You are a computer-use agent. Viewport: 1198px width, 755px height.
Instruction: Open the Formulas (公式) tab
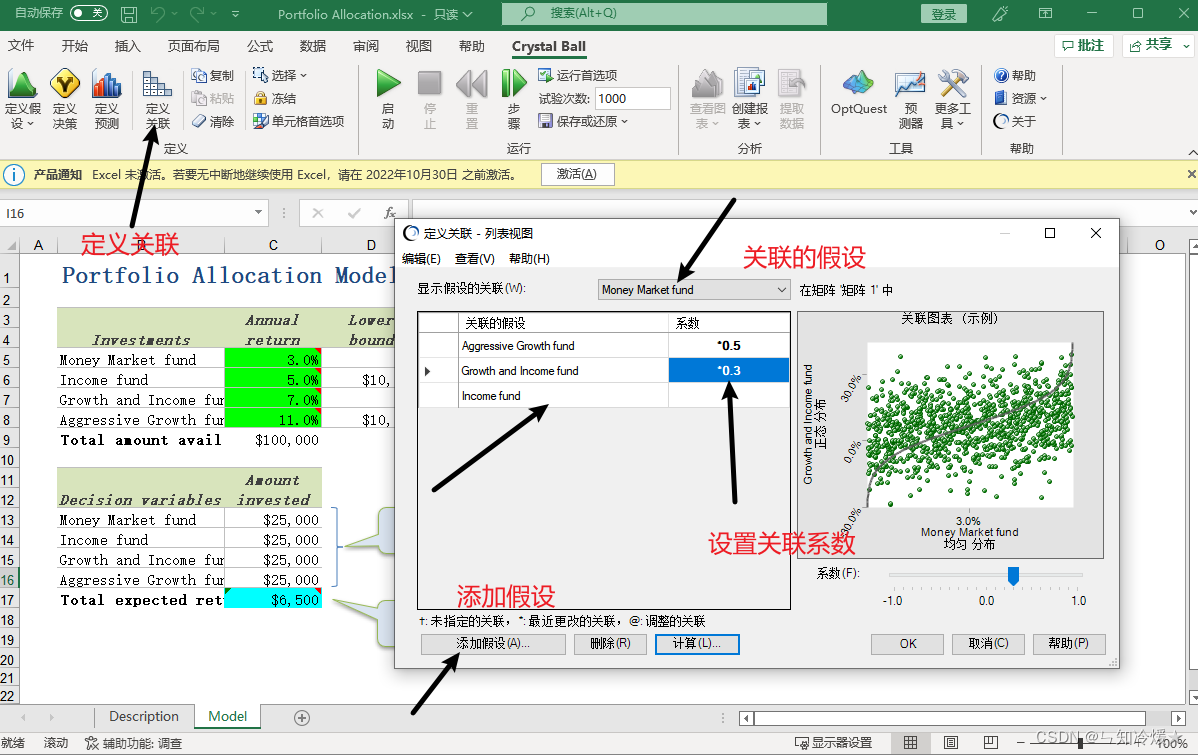coord(260,46)
